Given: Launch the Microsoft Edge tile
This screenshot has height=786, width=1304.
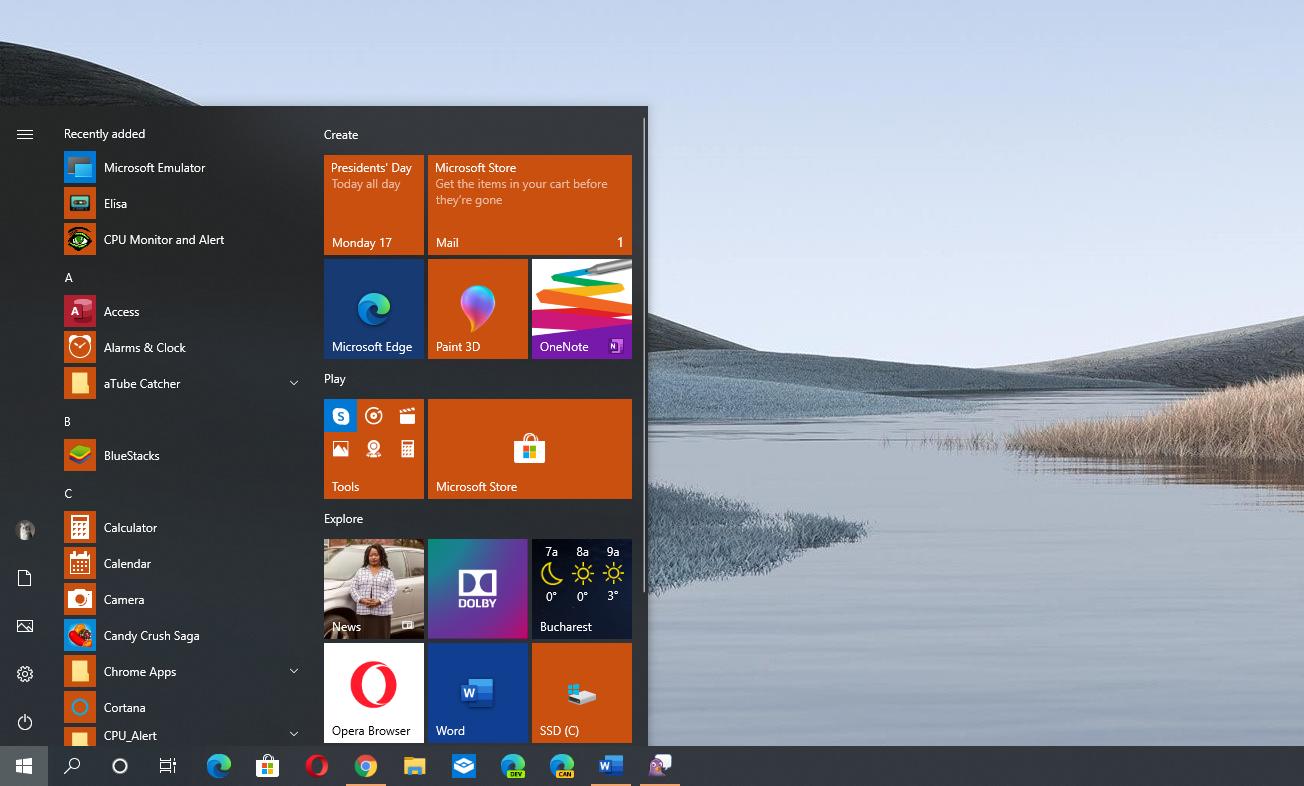Looking at the screenshot, I should click(374, 309).
